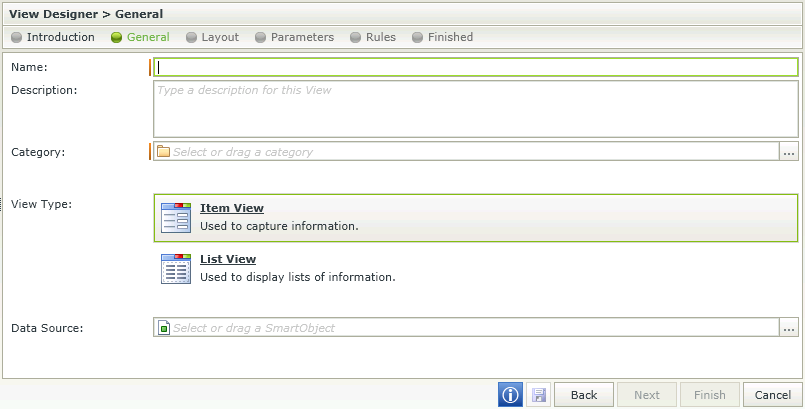Open the Parameters wizard step

coord(295,37)
